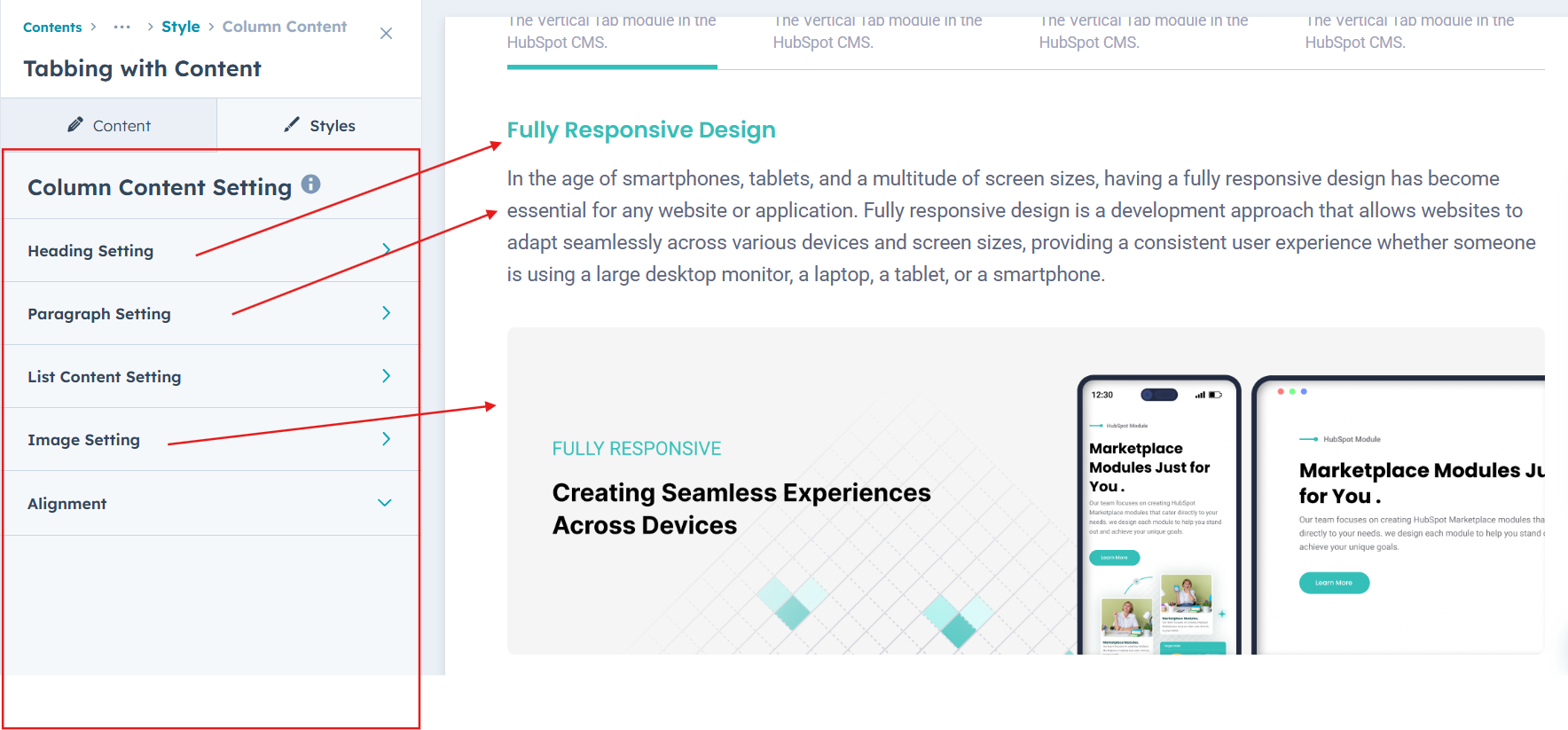This screenshot has width=1568, height=730.
Task: Switch to the Styles tab
Action: point(319,125)
